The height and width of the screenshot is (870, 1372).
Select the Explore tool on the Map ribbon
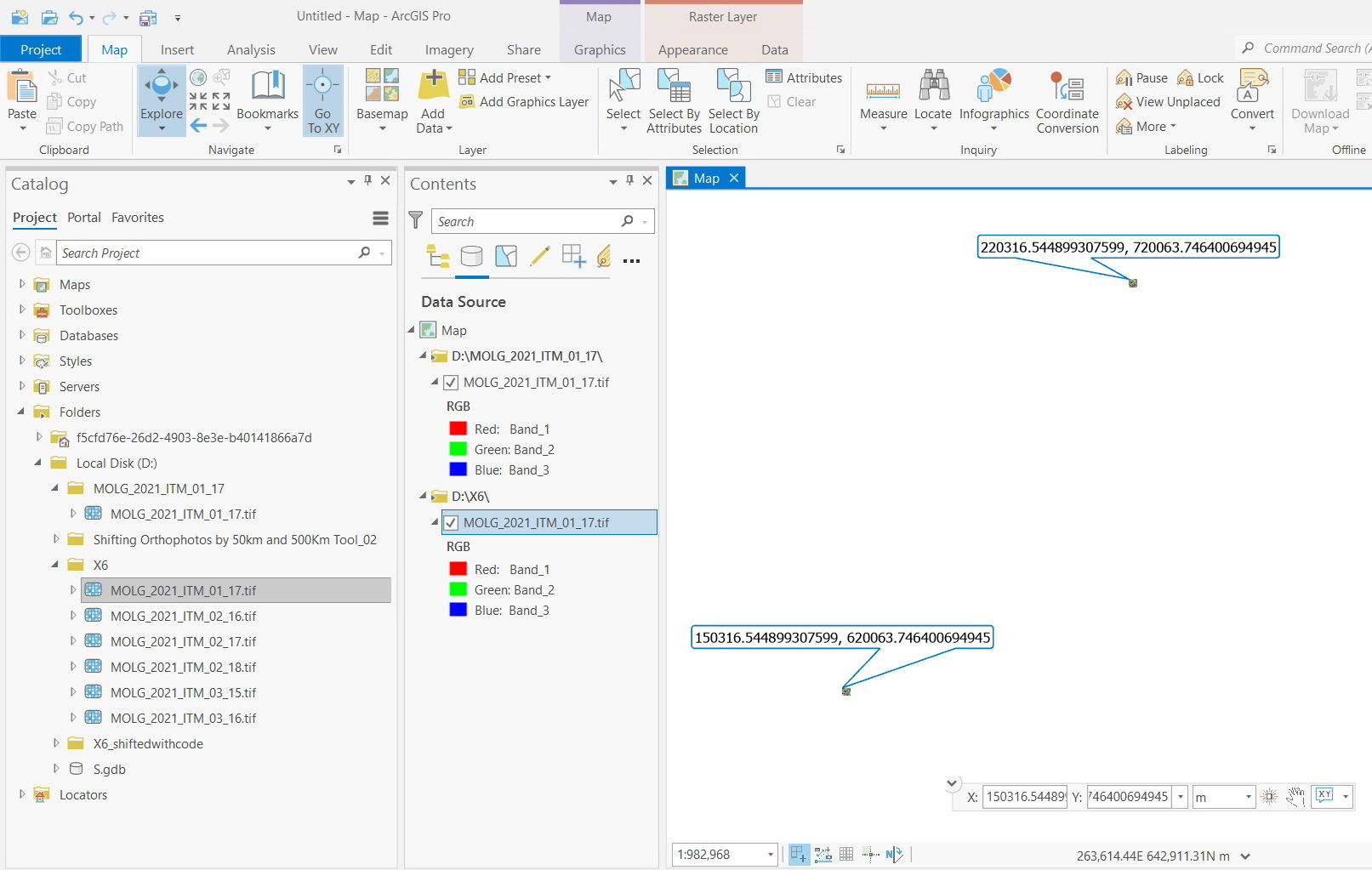pyautogui.click(x=160, y=94)
